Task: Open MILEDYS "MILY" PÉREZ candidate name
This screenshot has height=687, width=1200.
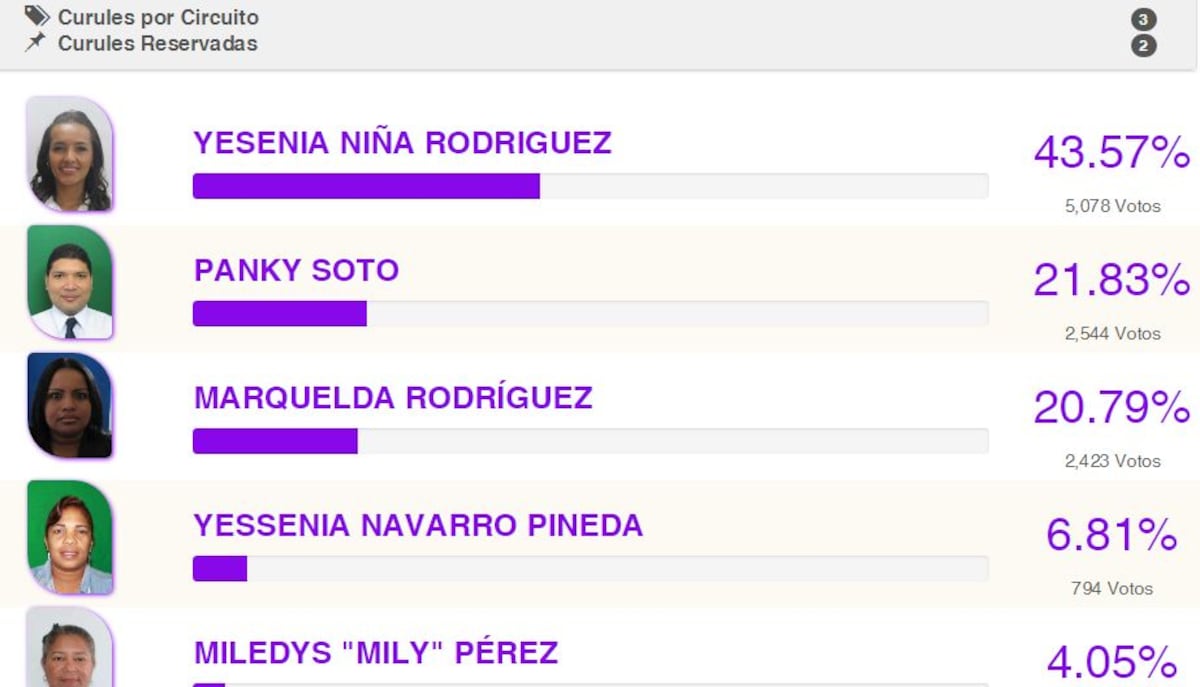Action: click(x=376, y=653)
